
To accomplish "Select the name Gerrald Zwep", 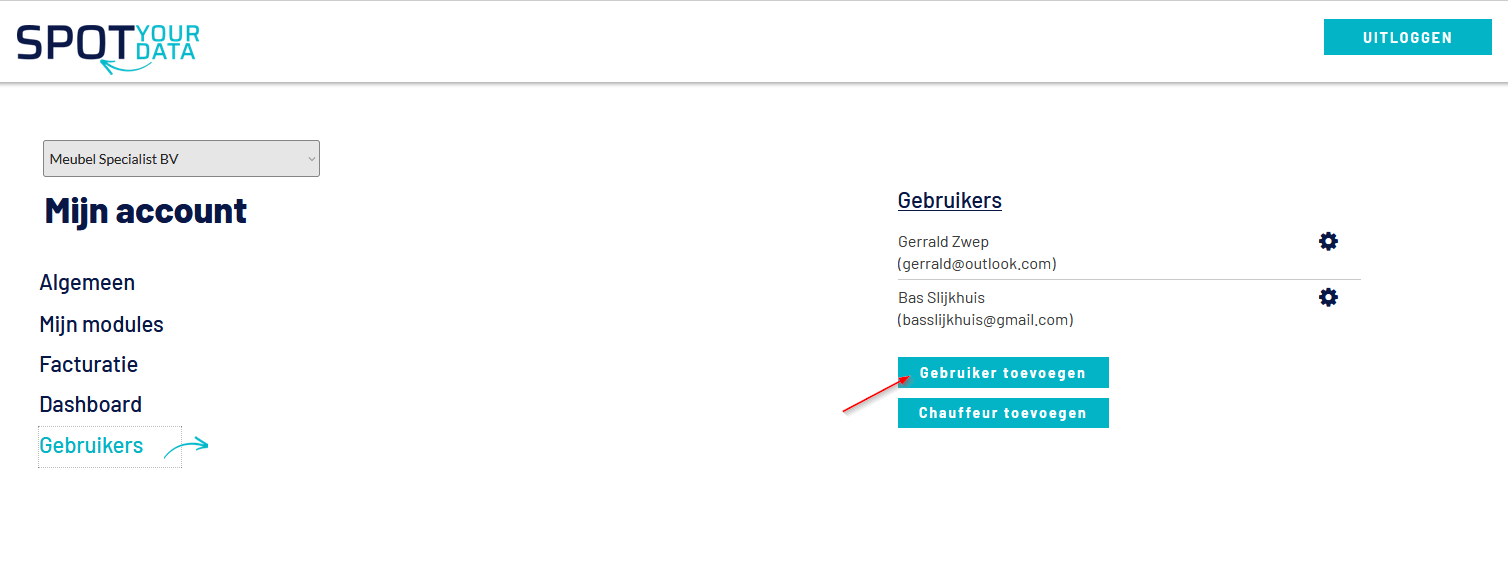I will coord(944,242).
